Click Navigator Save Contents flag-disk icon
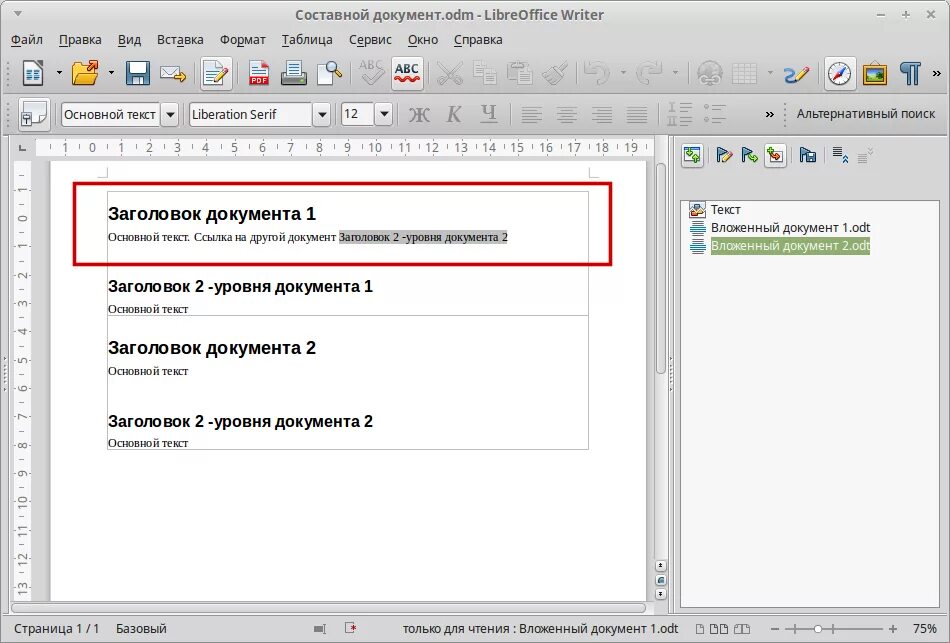 808,156
